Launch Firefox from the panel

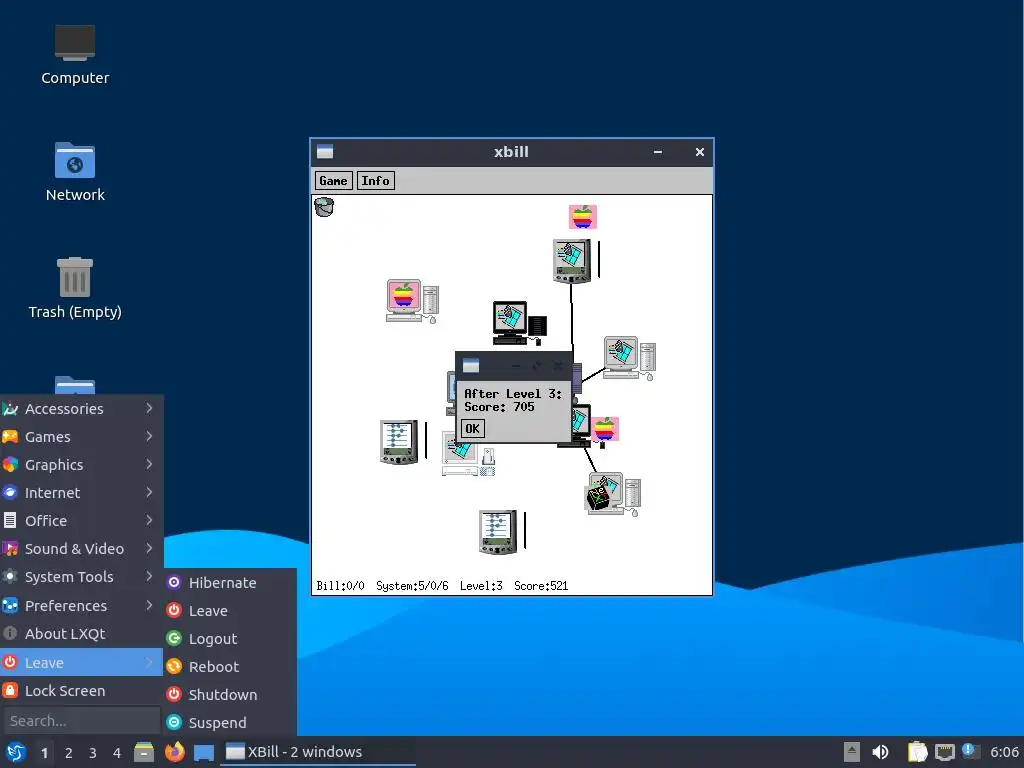tap(174, 752)
